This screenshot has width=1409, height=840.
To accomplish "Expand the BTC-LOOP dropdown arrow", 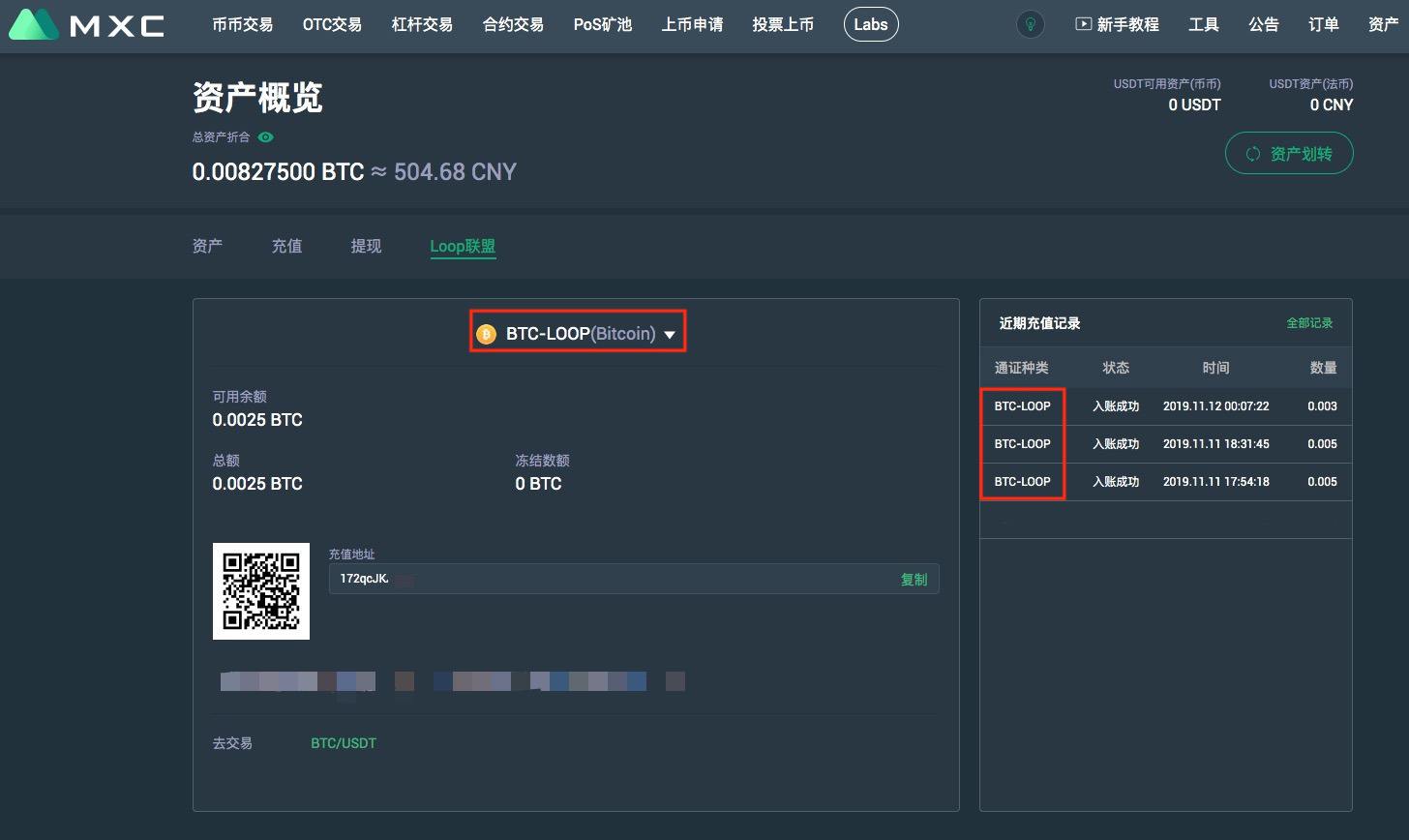I will click(670, 335).
